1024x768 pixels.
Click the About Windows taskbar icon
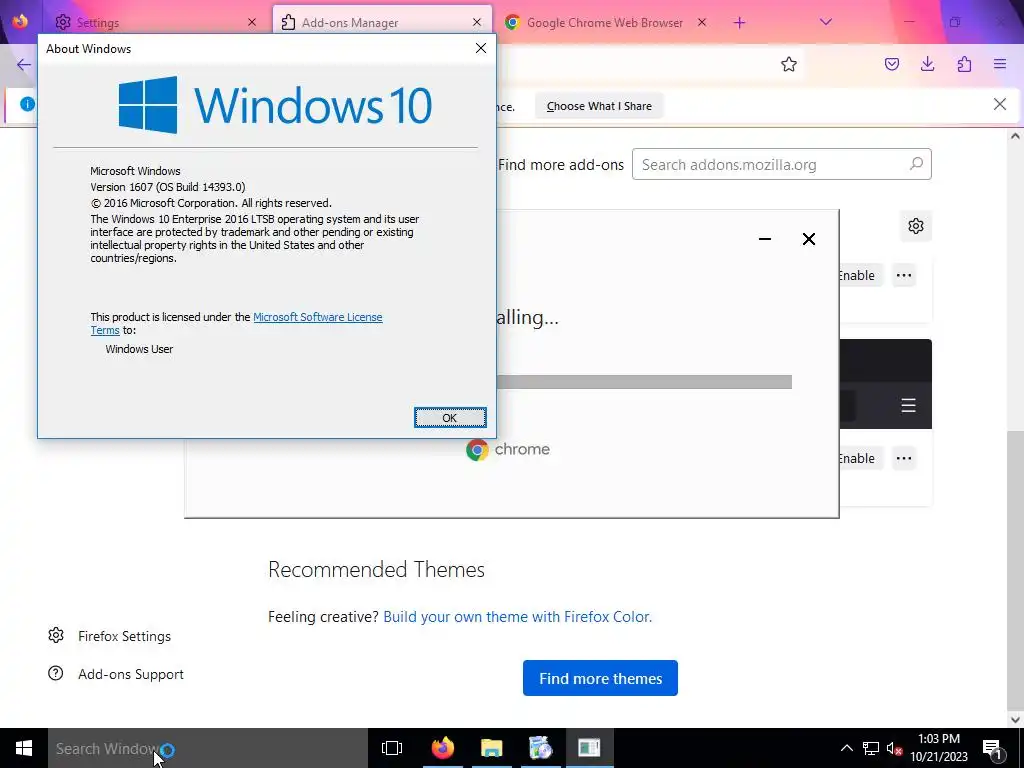(589, 748)
